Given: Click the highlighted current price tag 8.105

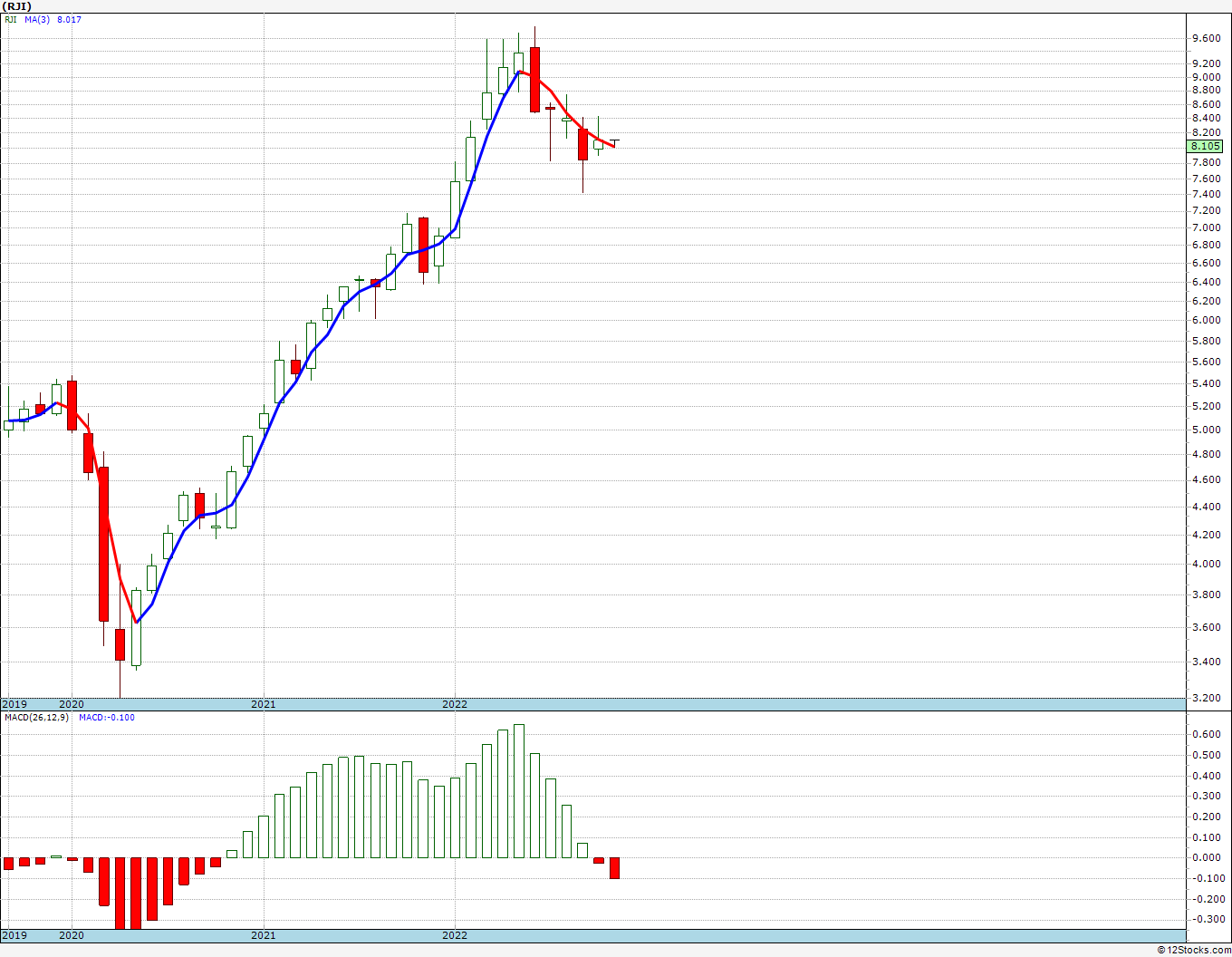Looking at the screenshot, I should coord(1205,146).
